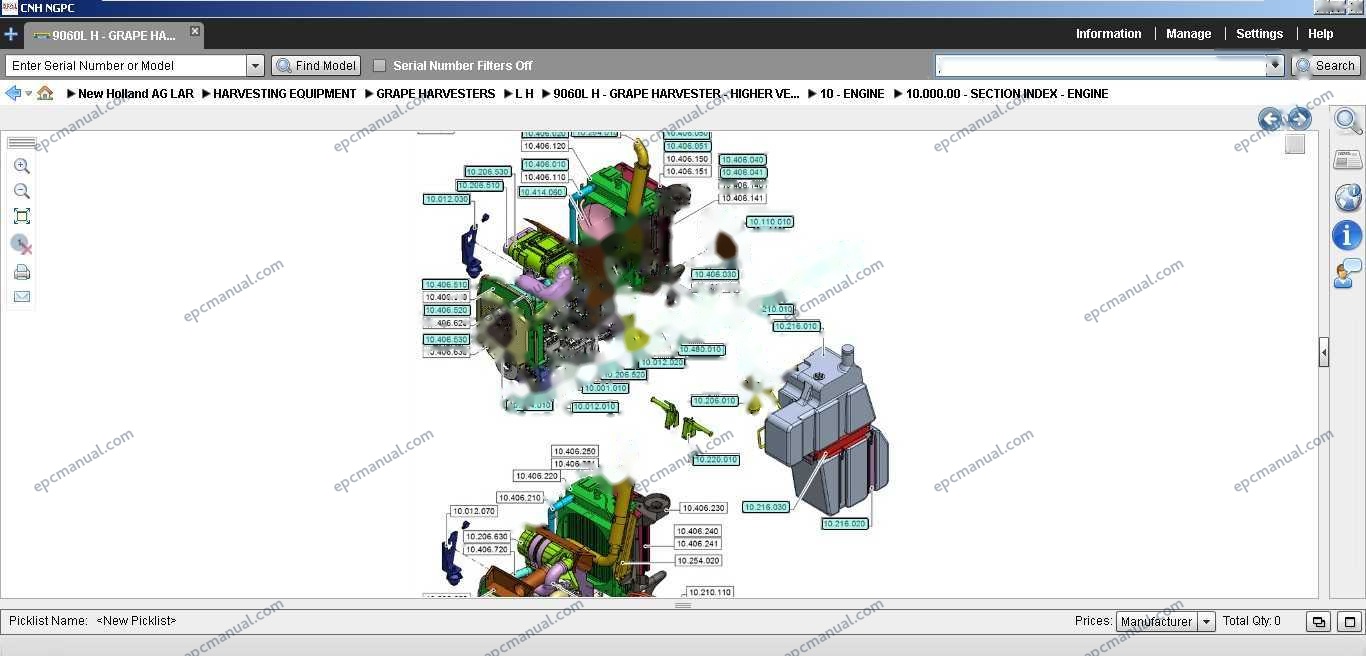Open the Help menu
This screenshot has width=1366, height=656.
click(x=1320, y=34)
